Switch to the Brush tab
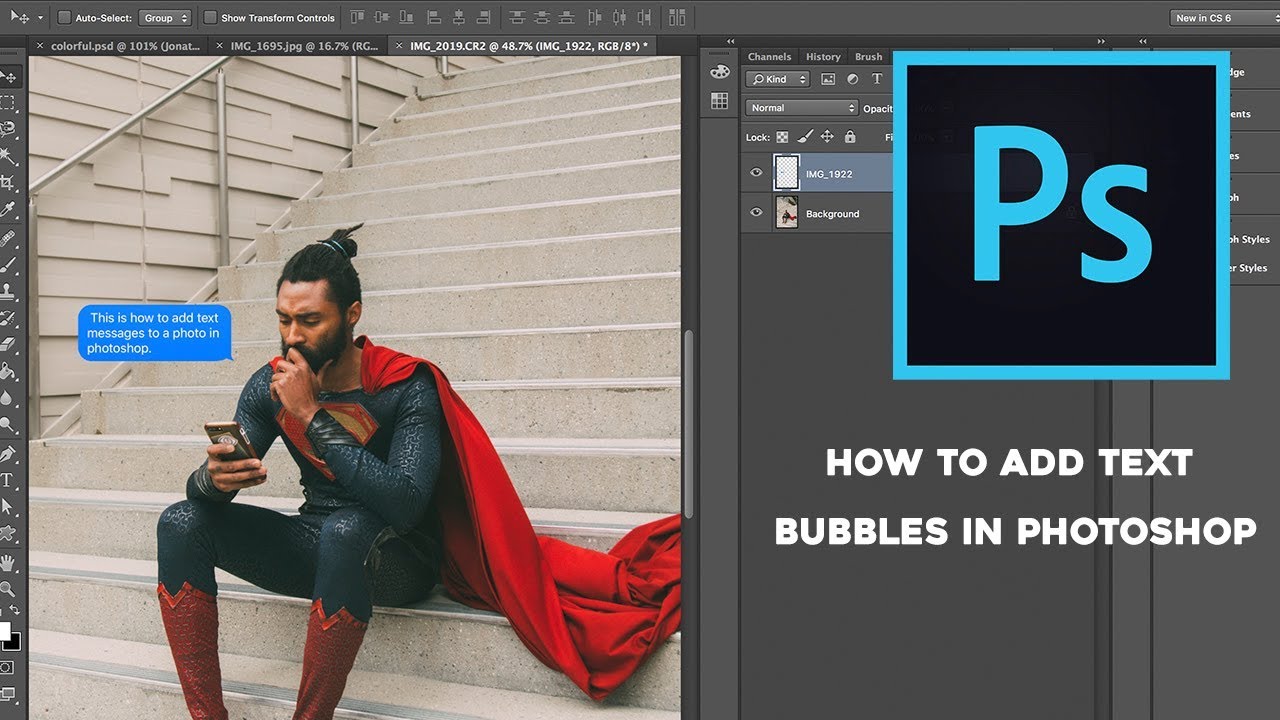This screenshot has height=720, width=1280. pos(868,57)
